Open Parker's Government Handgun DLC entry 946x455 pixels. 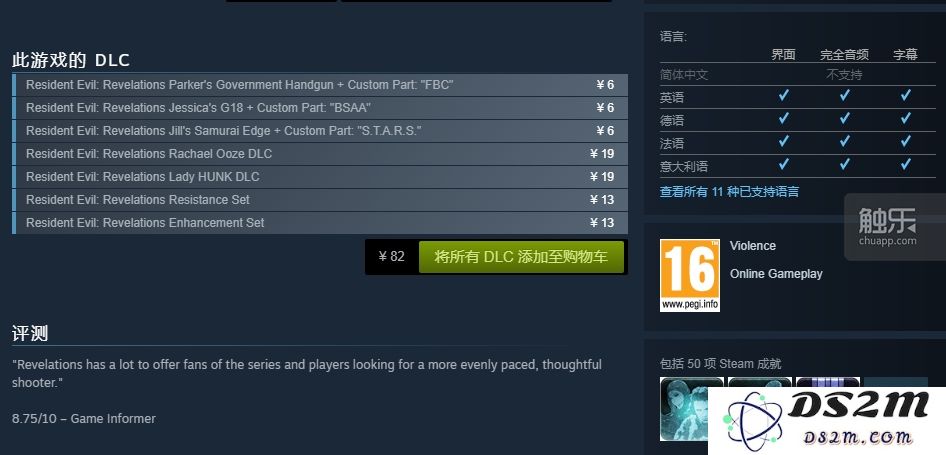[x=320, y=85]
